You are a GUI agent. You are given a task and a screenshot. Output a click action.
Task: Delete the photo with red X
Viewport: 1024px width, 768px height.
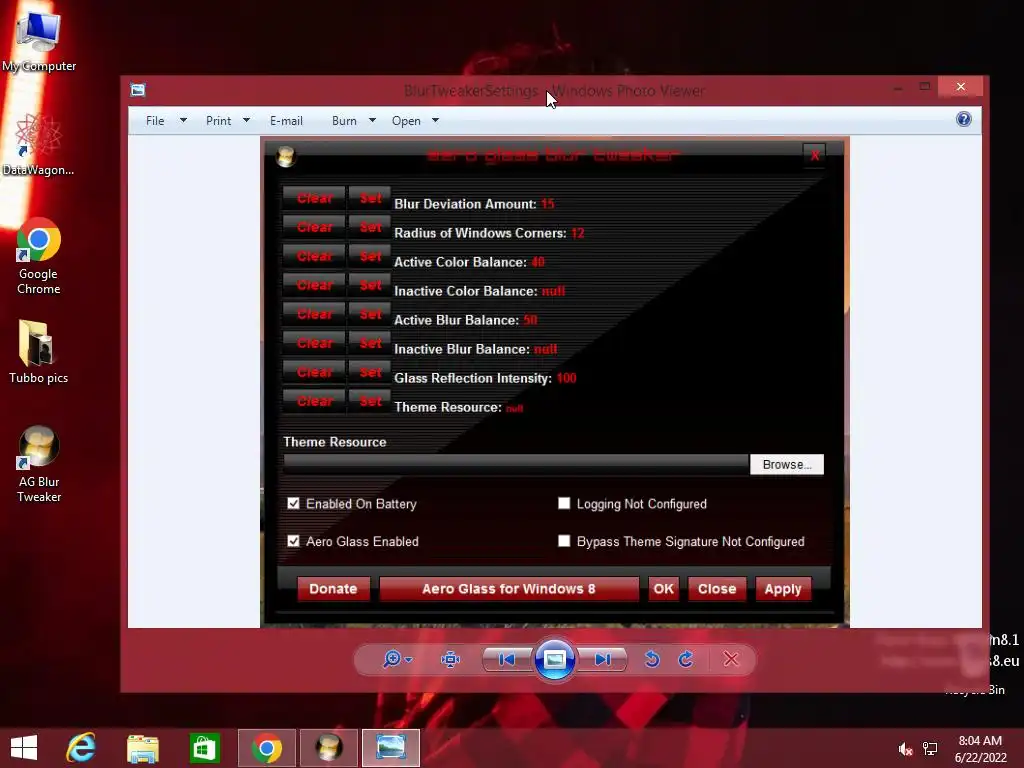pos(731,660)
